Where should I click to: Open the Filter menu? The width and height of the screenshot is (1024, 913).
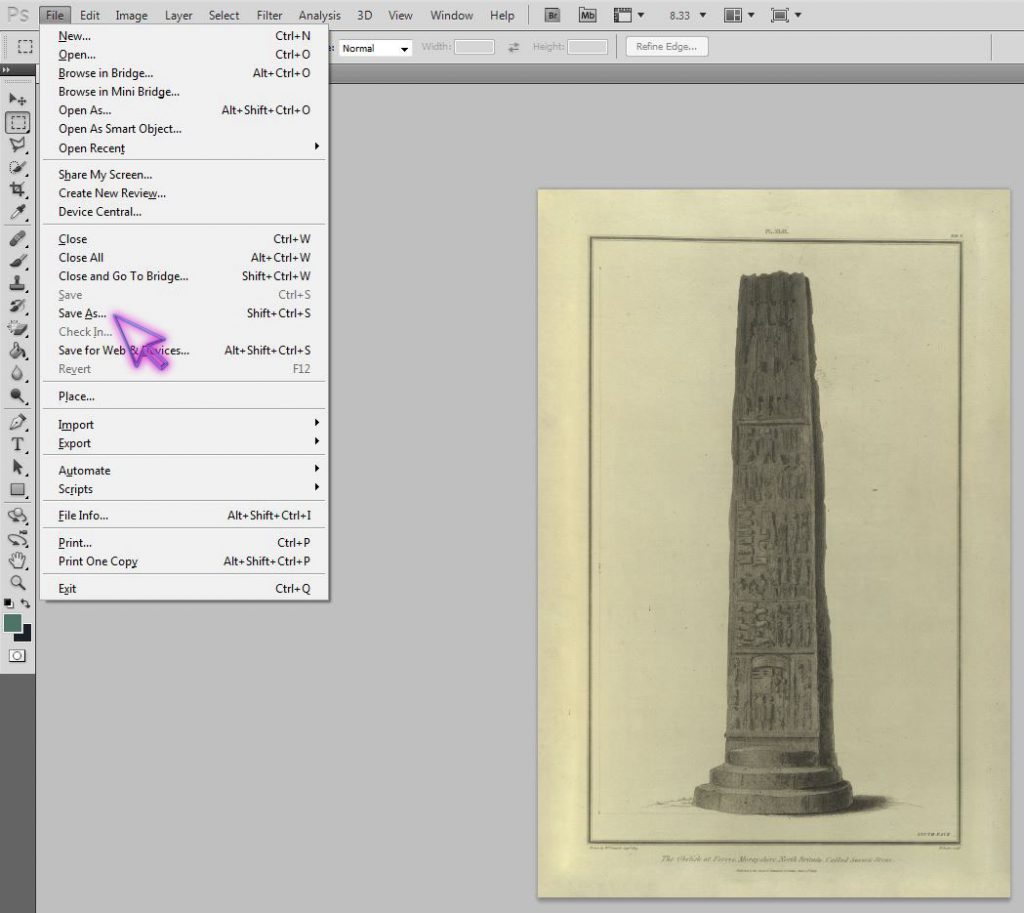(269, 15)
